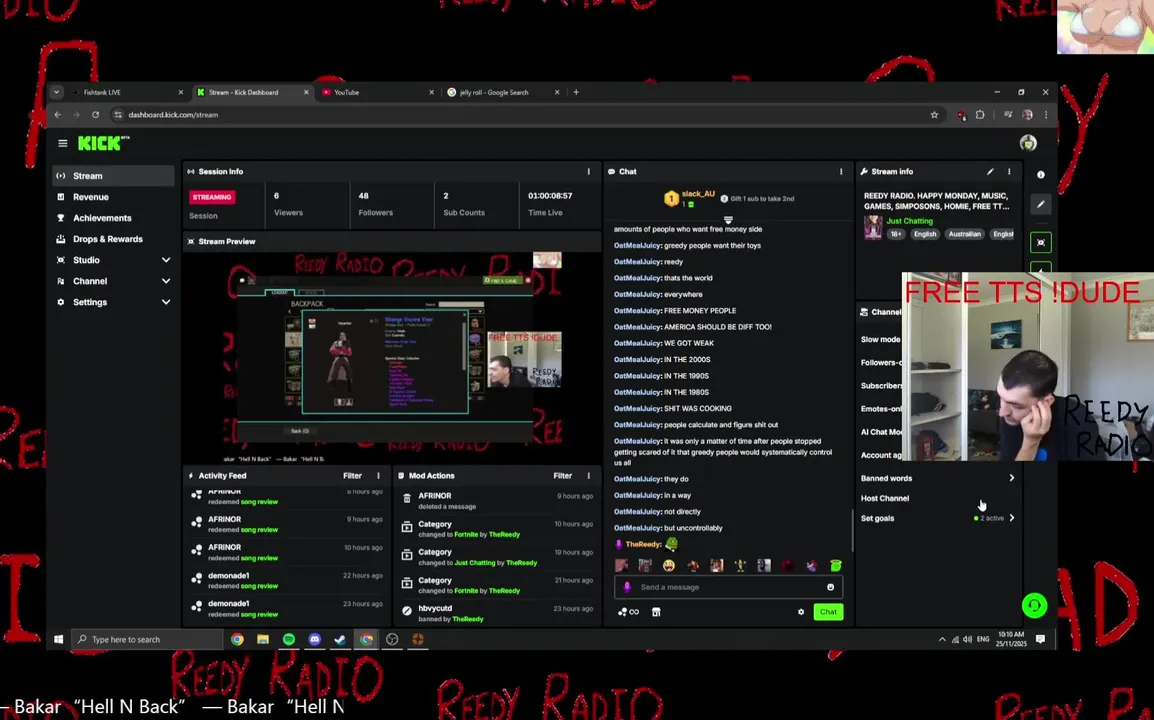Send message with green Chat button
Viewport: 1154px width, 720px height.
click(828, 612)
